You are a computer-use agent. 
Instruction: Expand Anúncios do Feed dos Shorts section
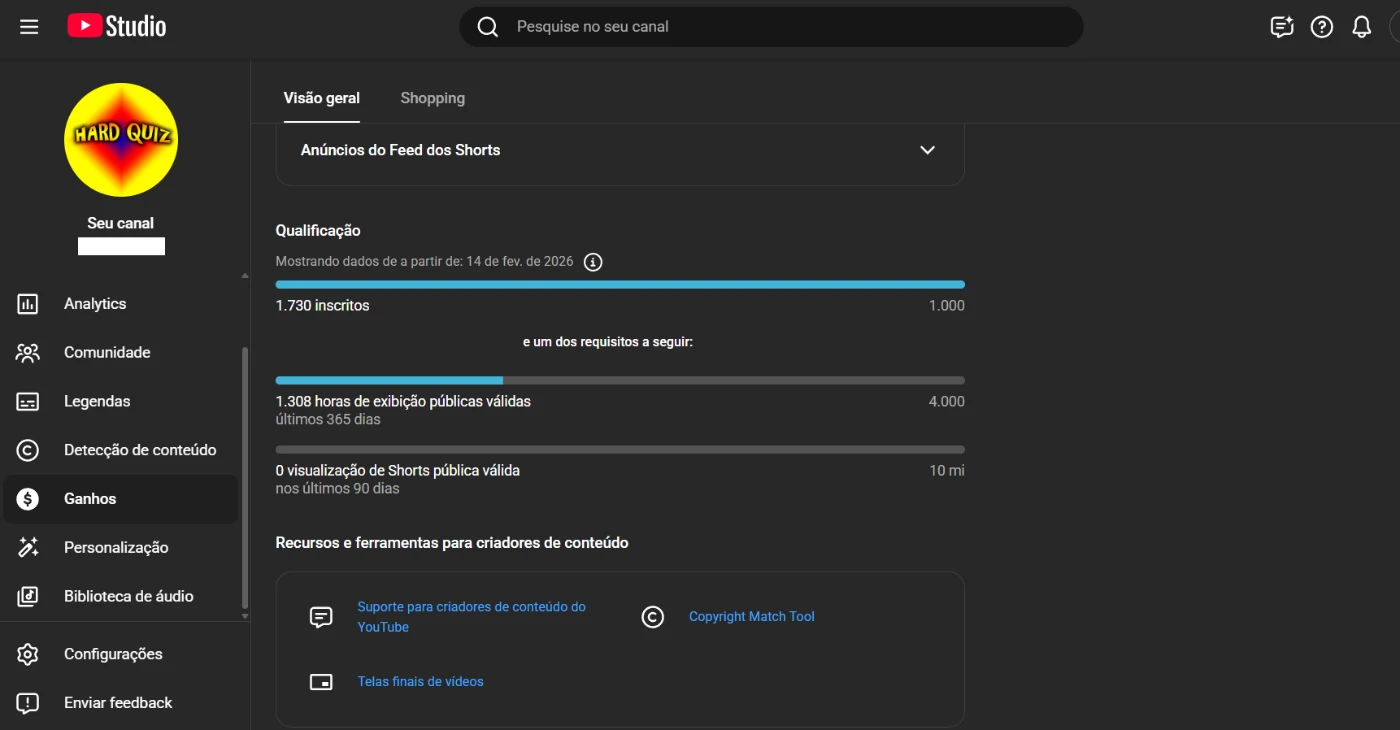click(x=927, y=150)
